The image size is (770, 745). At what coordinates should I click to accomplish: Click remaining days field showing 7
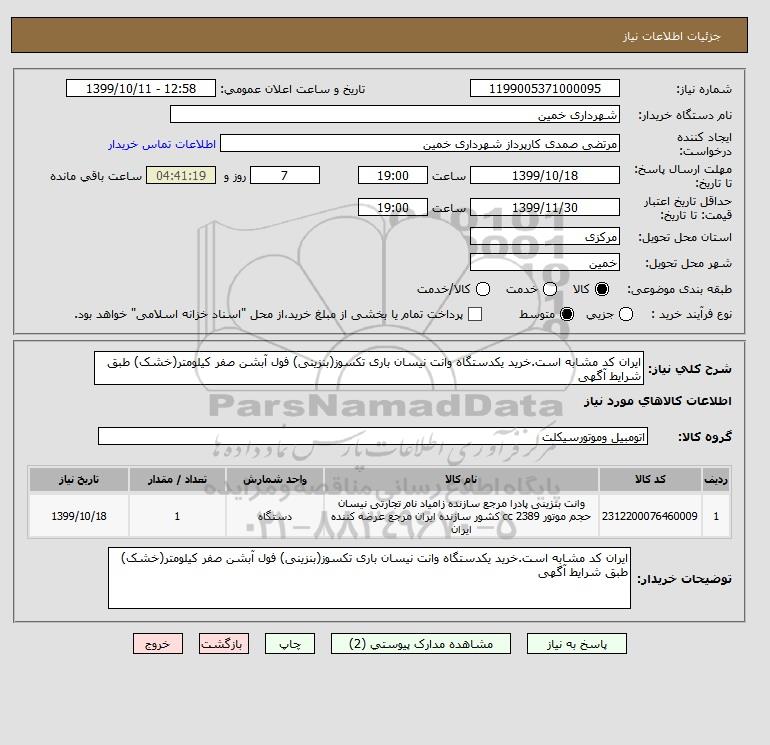285,175
